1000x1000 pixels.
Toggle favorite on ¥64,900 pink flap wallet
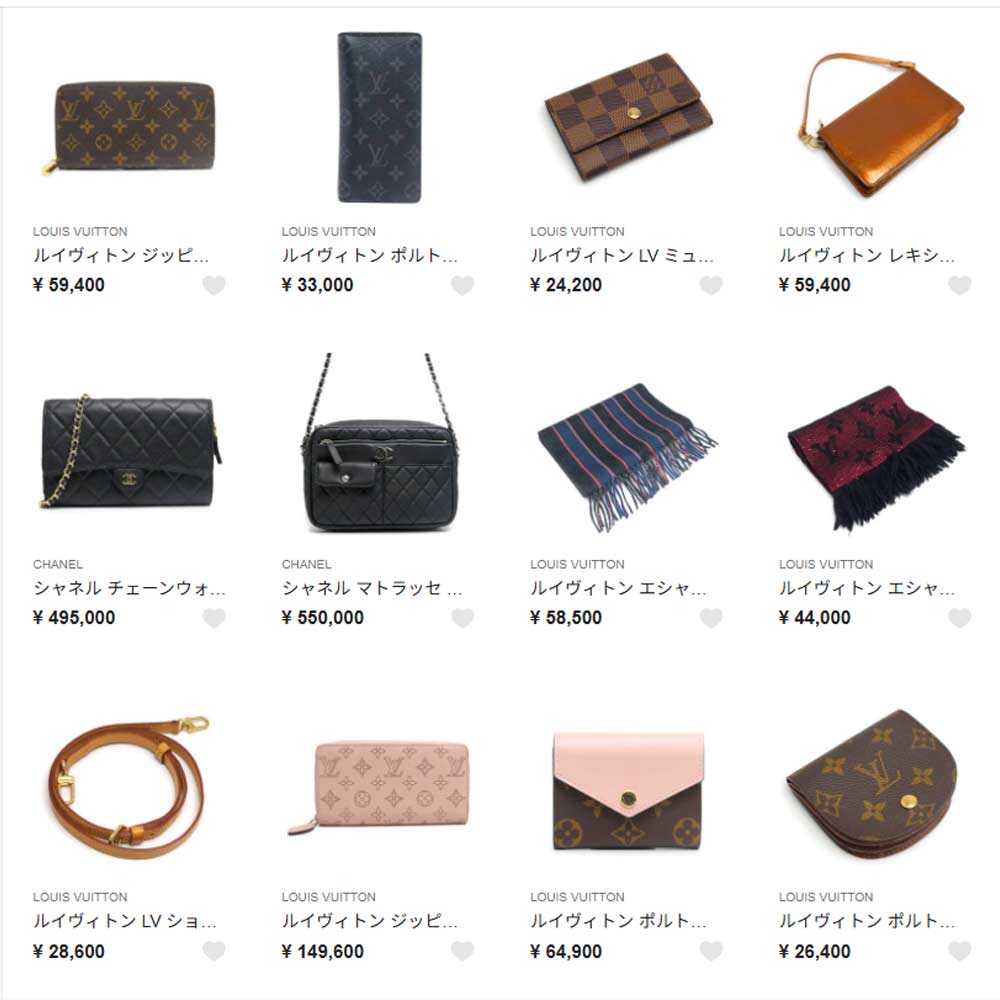pyautogui.click(x=711, y=951)
